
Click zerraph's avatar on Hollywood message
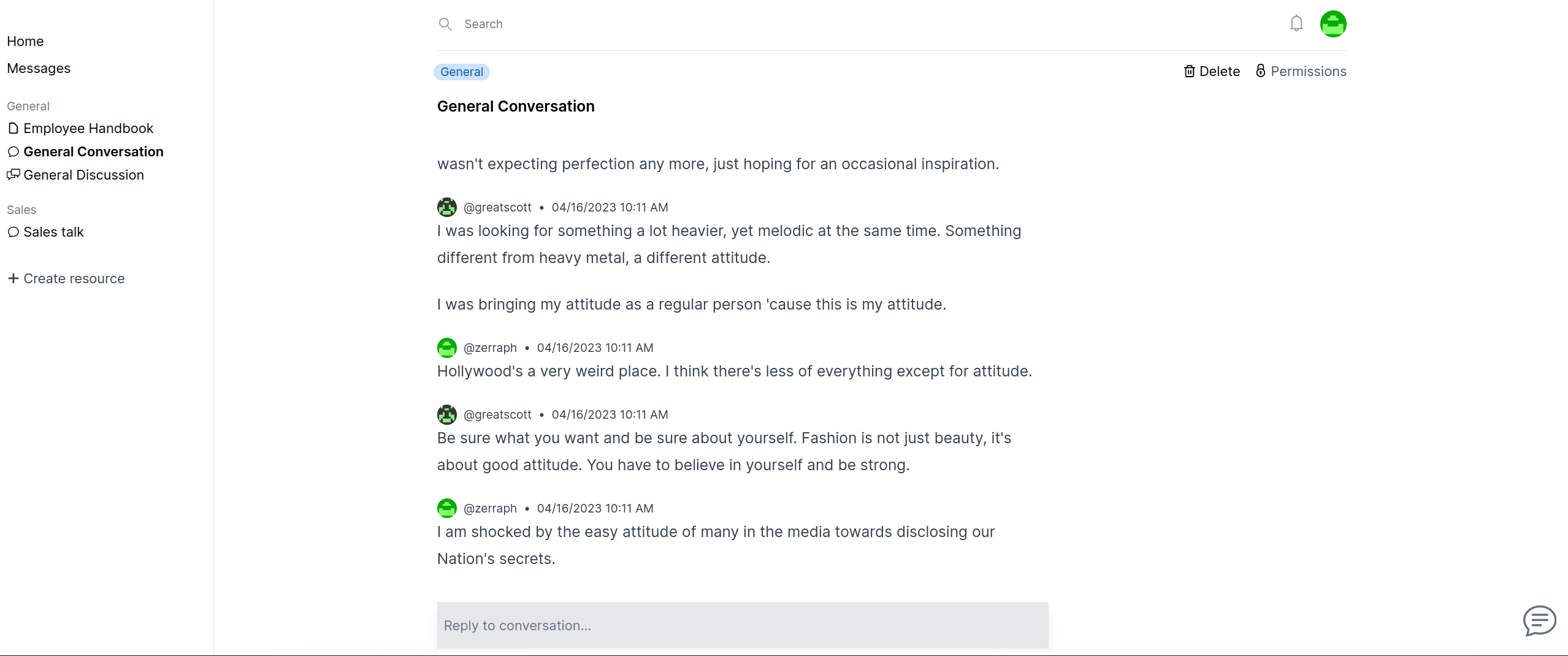447,348
